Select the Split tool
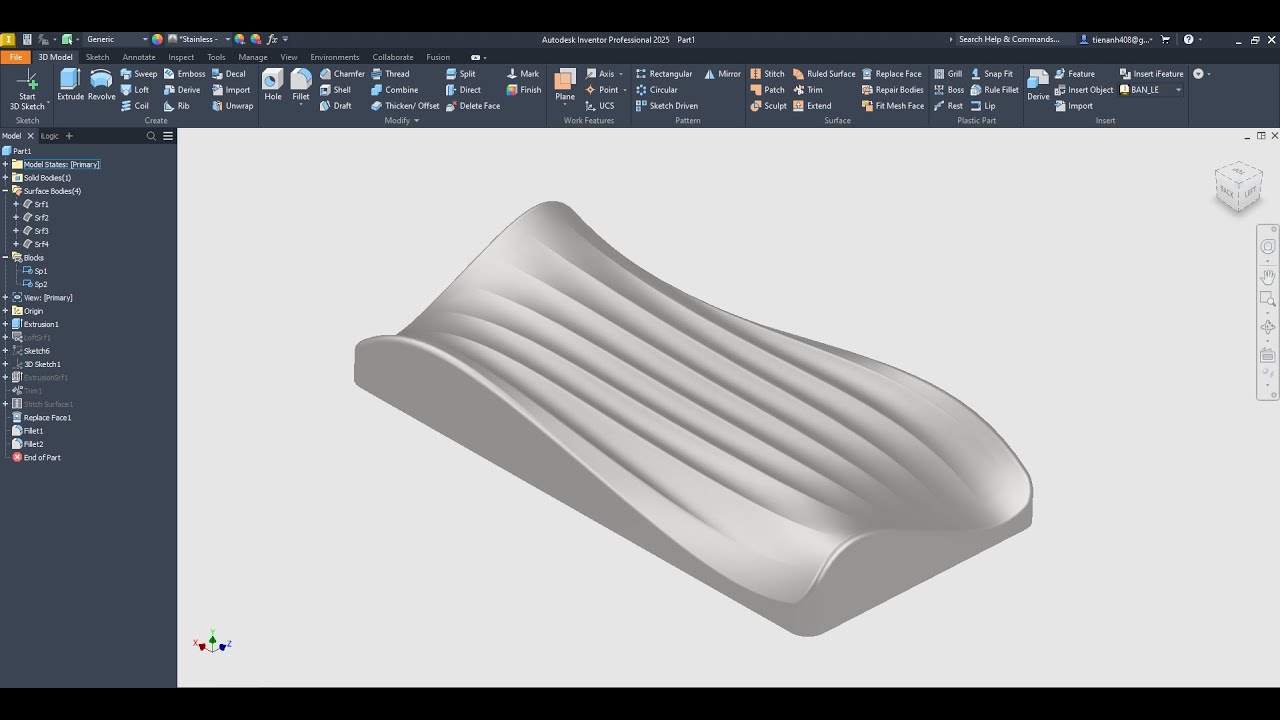 pyautogui.click(x=461, y=74)
